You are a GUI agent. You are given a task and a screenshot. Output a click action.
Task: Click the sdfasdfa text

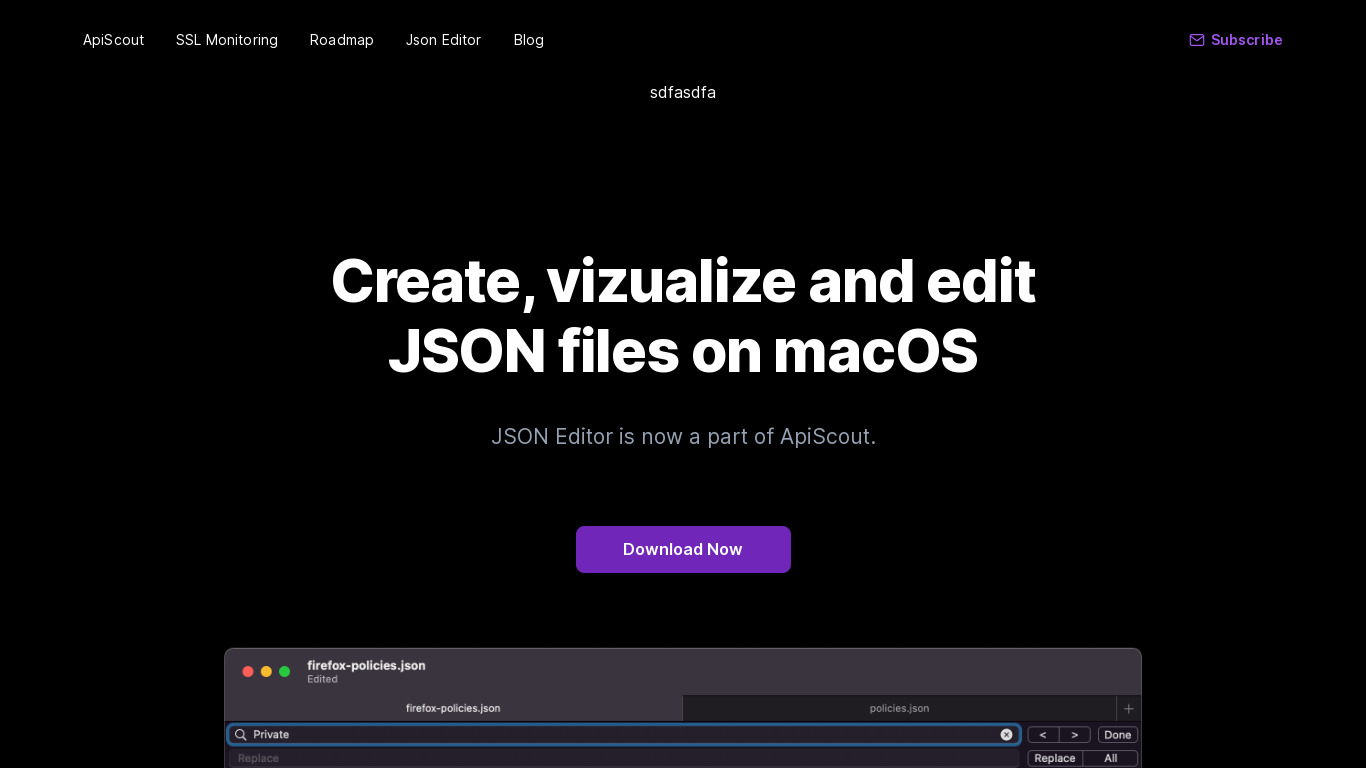pos(683,93)
